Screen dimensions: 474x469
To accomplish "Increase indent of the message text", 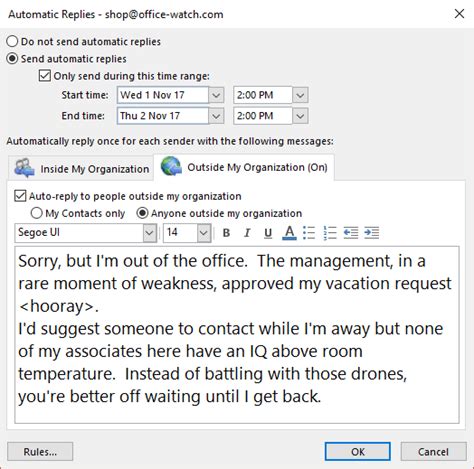I will [x=372, y=233].
